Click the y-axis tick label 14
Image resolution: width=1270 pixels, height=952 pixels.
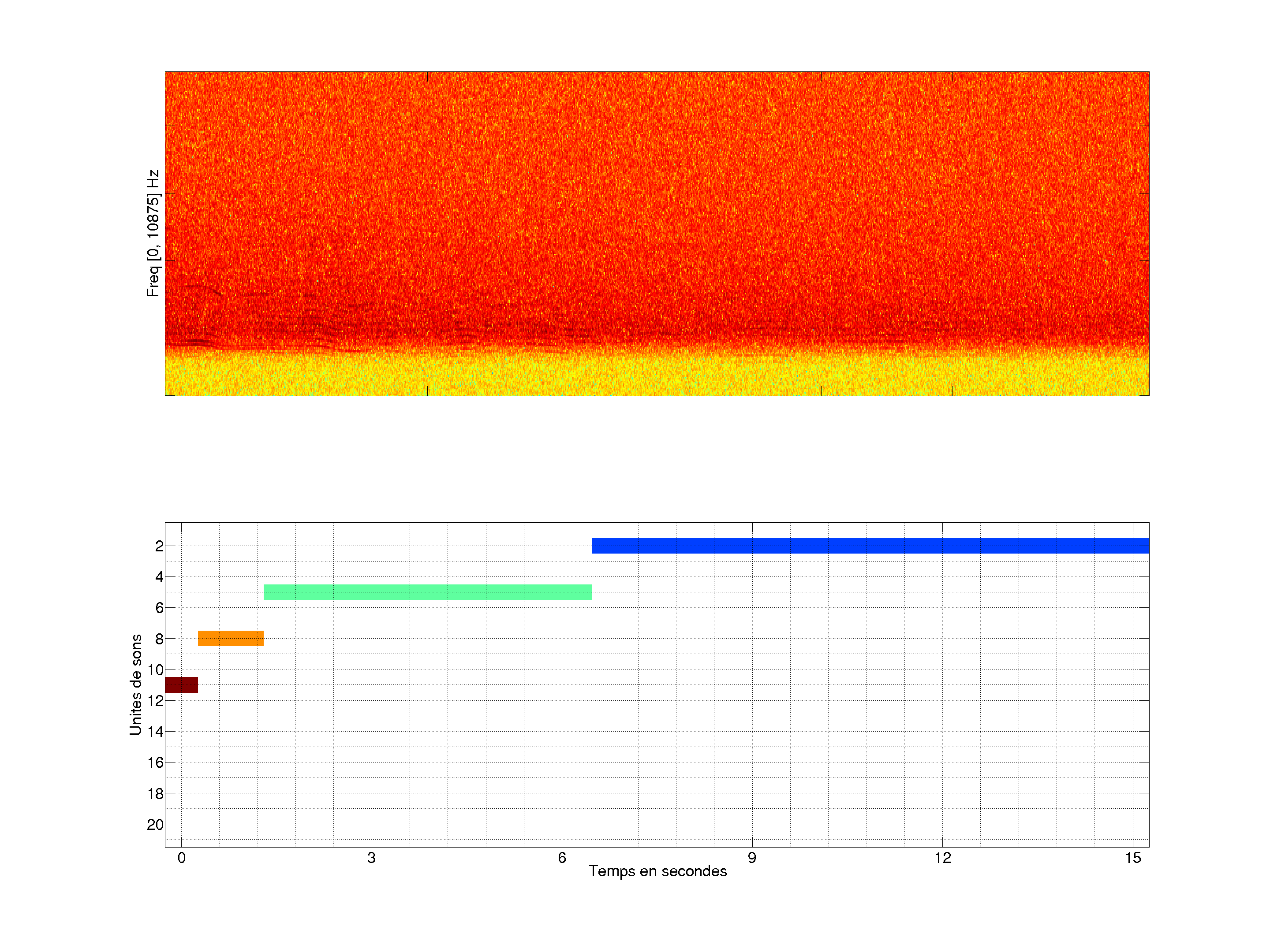click(x=155, y=732)
